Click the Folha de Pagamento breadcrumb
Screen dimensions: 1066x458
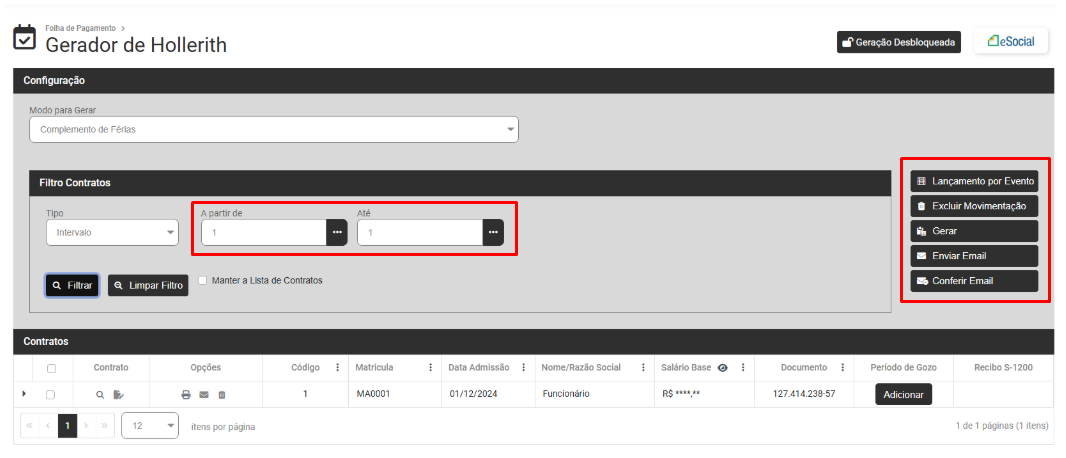pyautogui.click(x=80, y=29)
